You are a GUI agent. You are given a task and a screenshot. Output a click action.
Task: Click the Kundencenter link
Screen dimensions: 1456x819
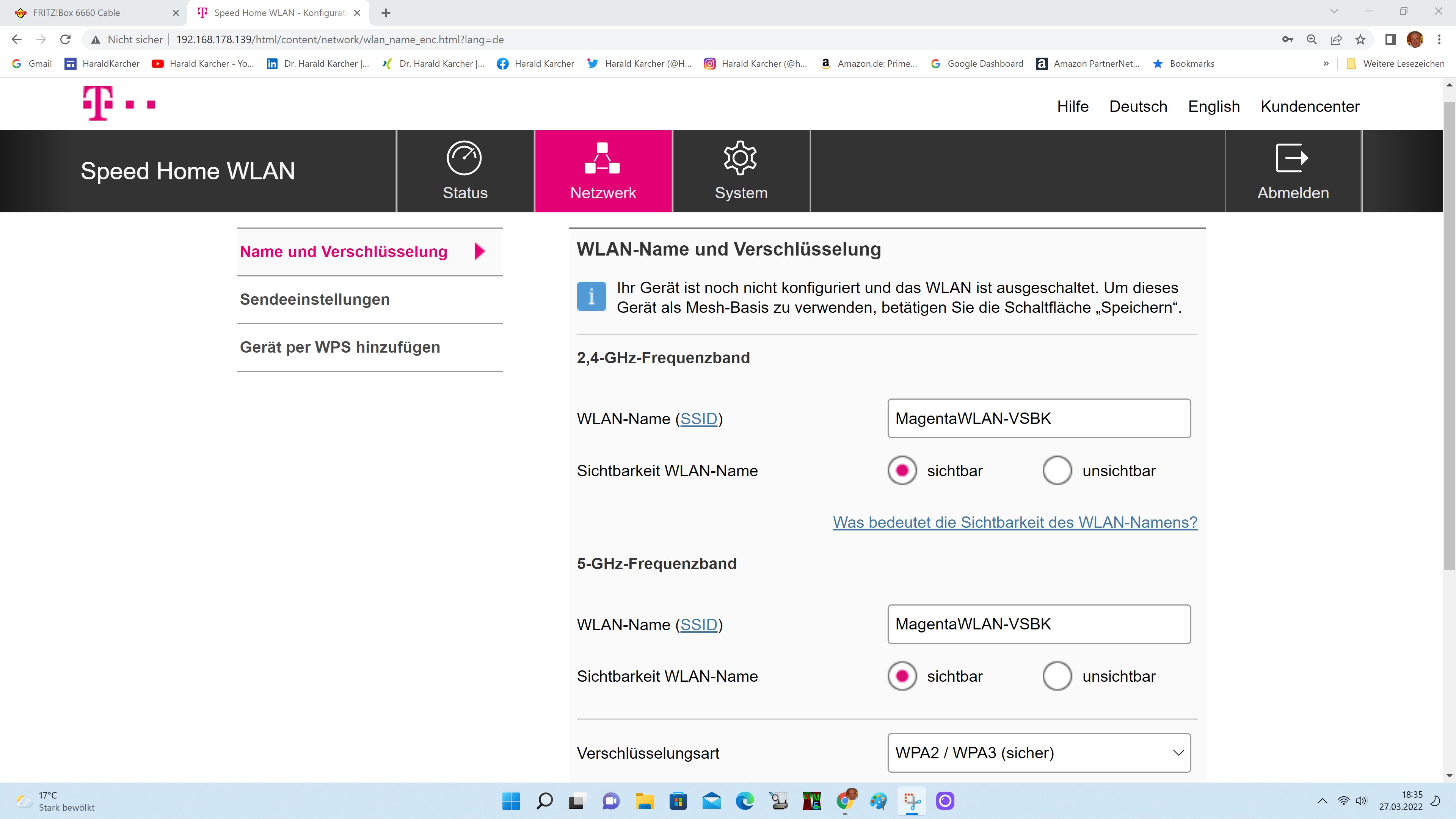(x=1310, y=106)
